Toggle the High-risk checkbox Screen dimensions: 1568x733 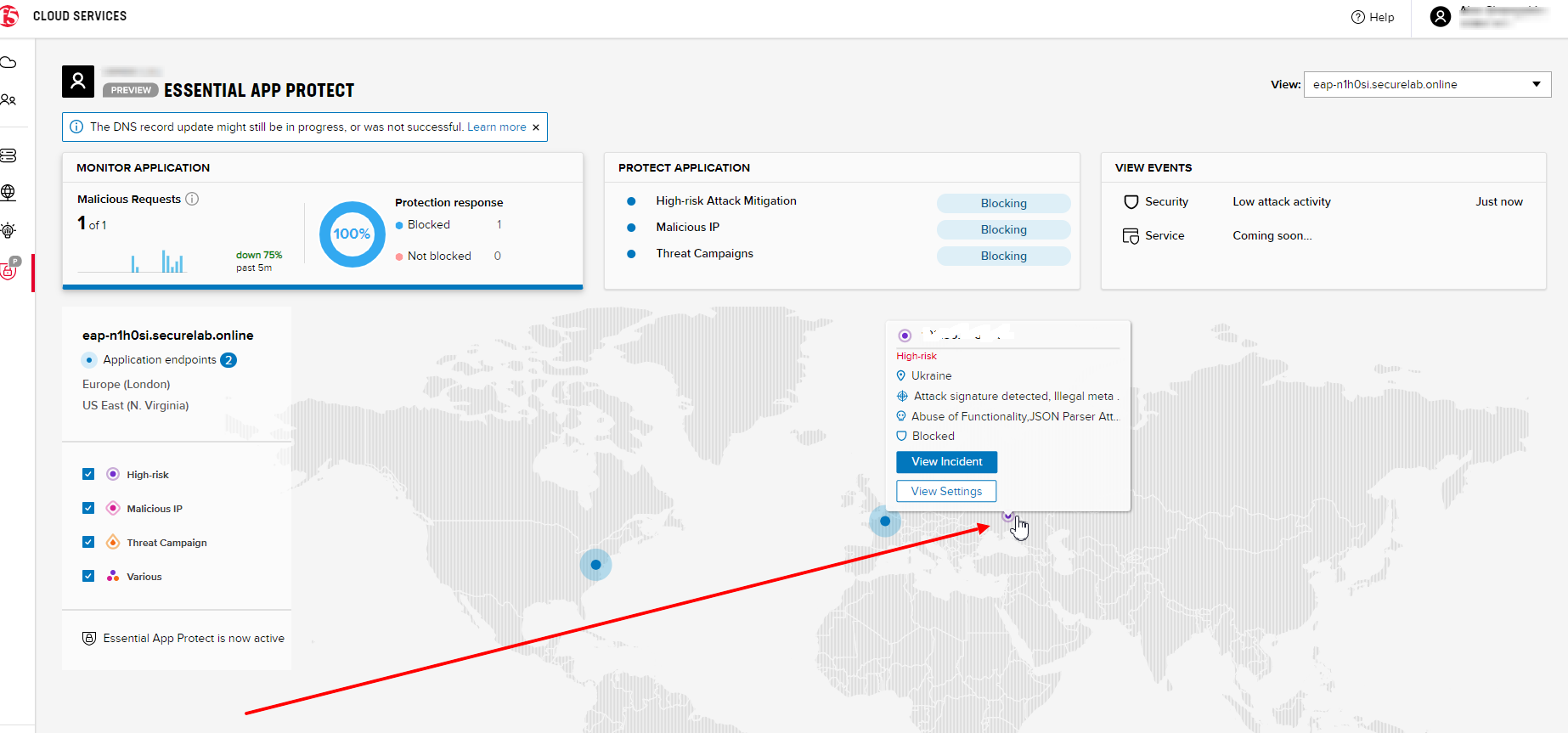pyautogui.click(x=88, y=474)
